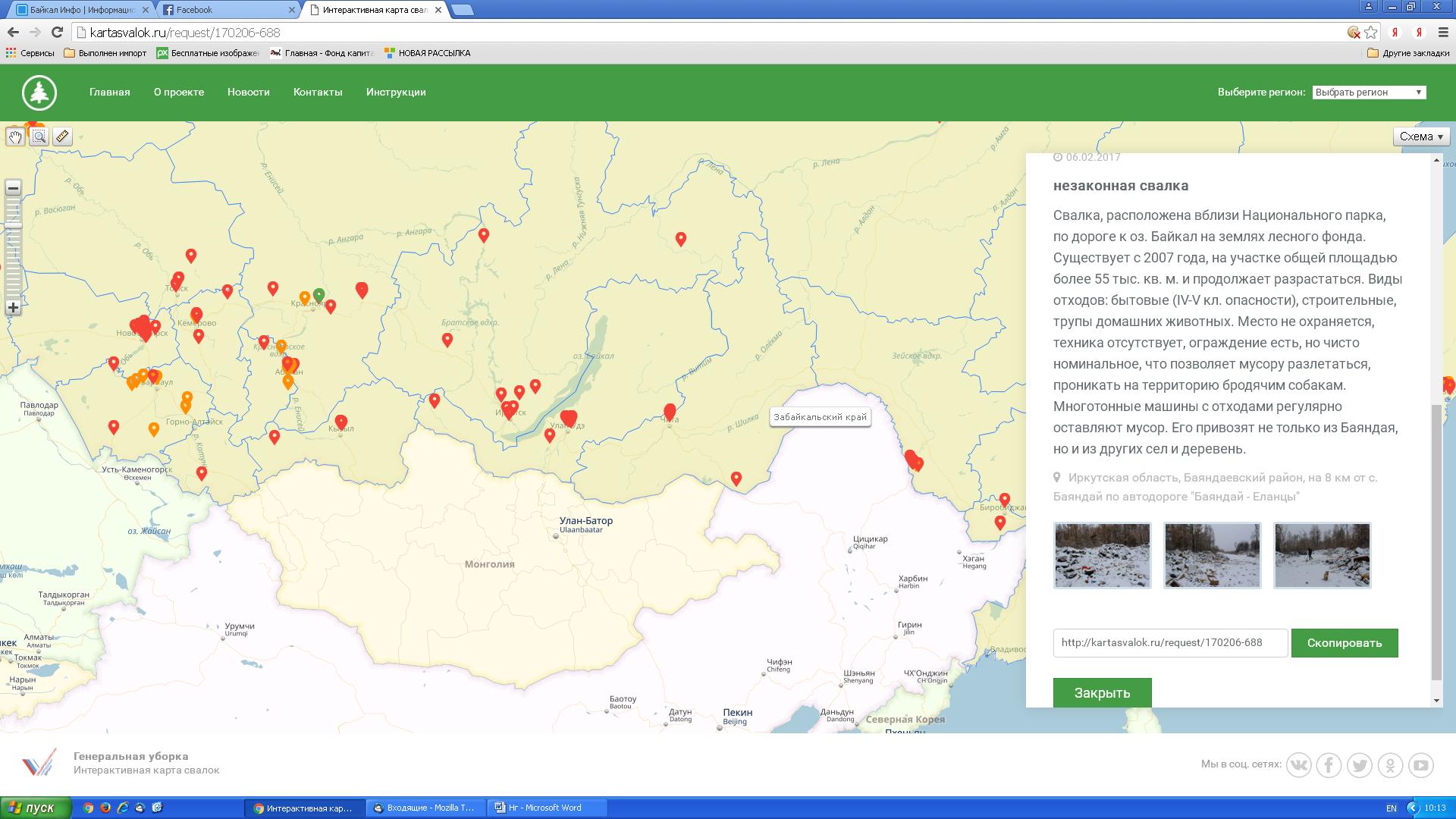Click the 'Забайкальский край' map tooltip
The height and width of the screenshot is (819, 1456).
[x=820, y=417]
